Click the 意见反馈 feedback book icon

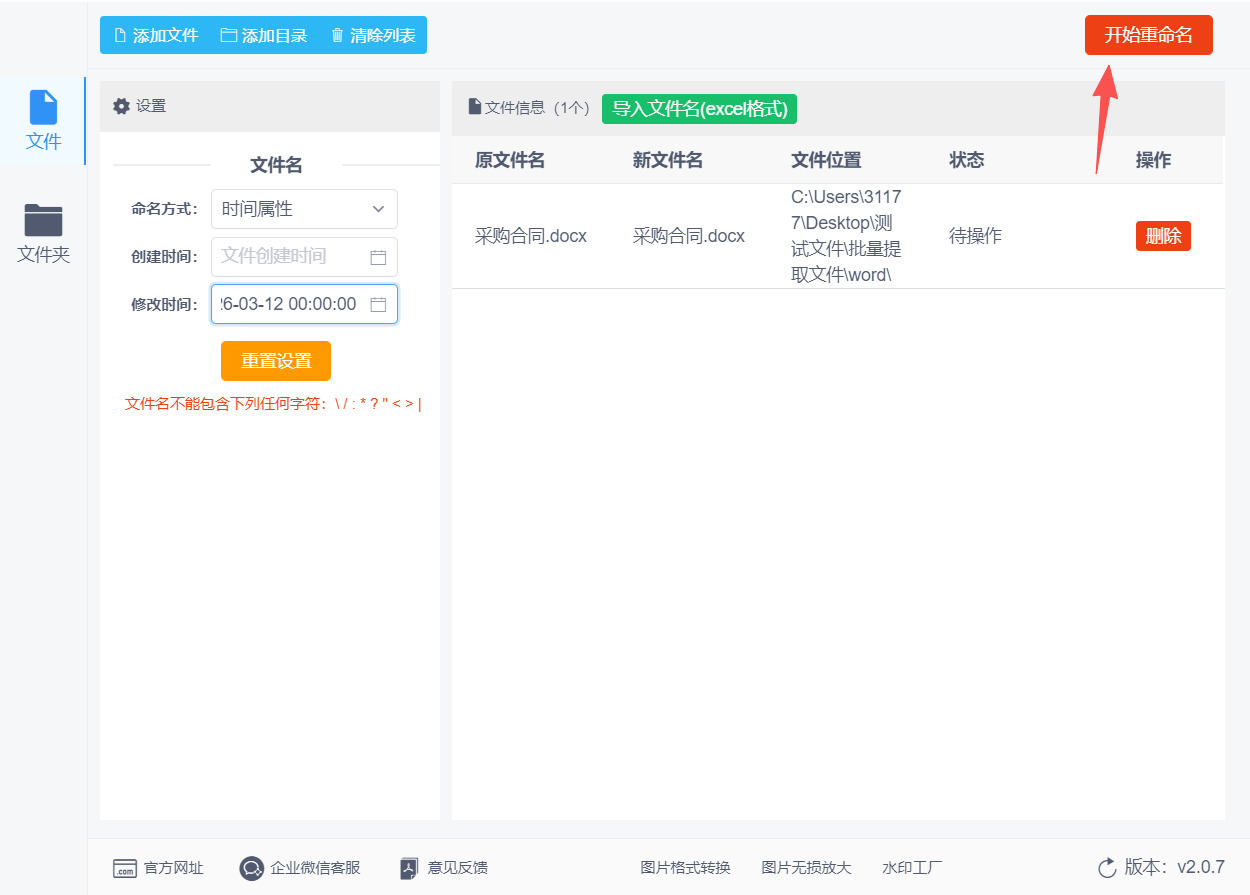pyautogui.click(x=408, y=868)
